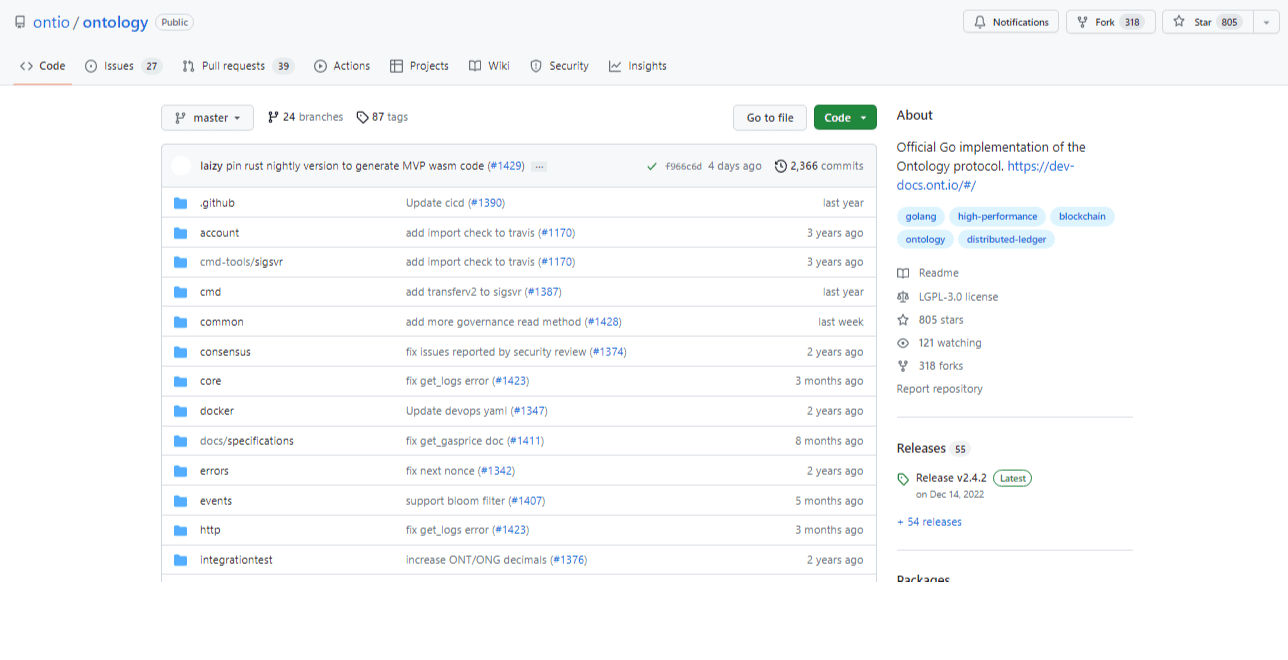The width and height of the screenshot is (1288, 660).
Task: Open the green Code dropdown button
Action: coord(845,118)
